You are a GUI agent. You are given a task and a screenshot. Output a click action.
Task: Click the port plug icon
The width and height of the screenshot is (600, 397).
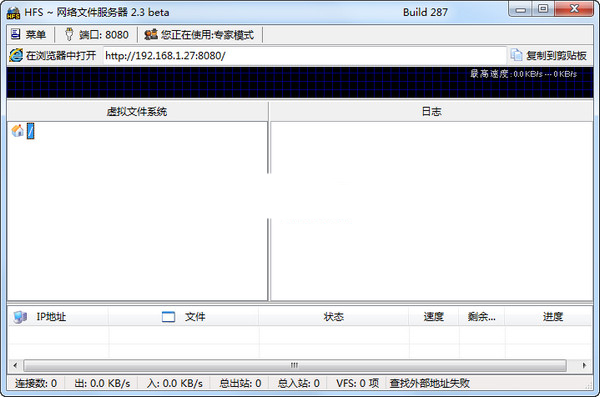pos(69,34)
